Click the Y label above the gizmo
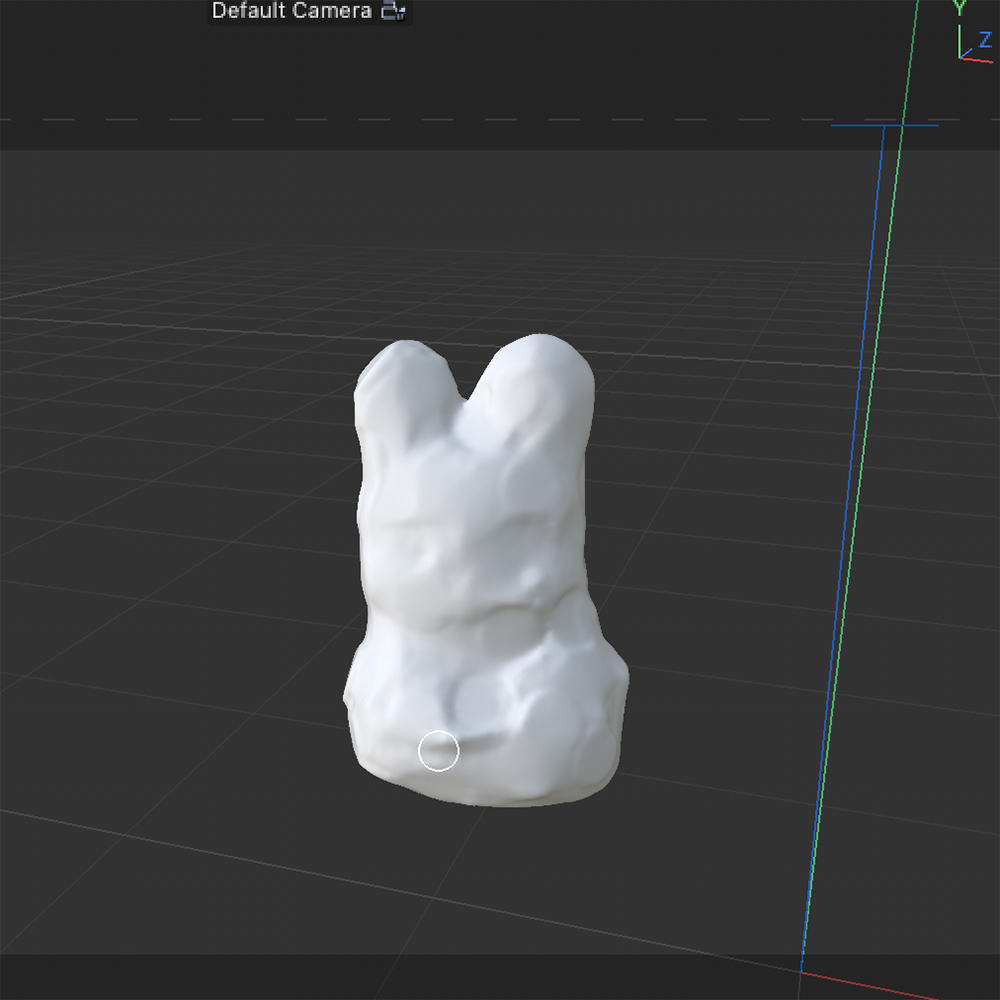Viewport: 1000px width, 1000px height. [x=959, y=6]
